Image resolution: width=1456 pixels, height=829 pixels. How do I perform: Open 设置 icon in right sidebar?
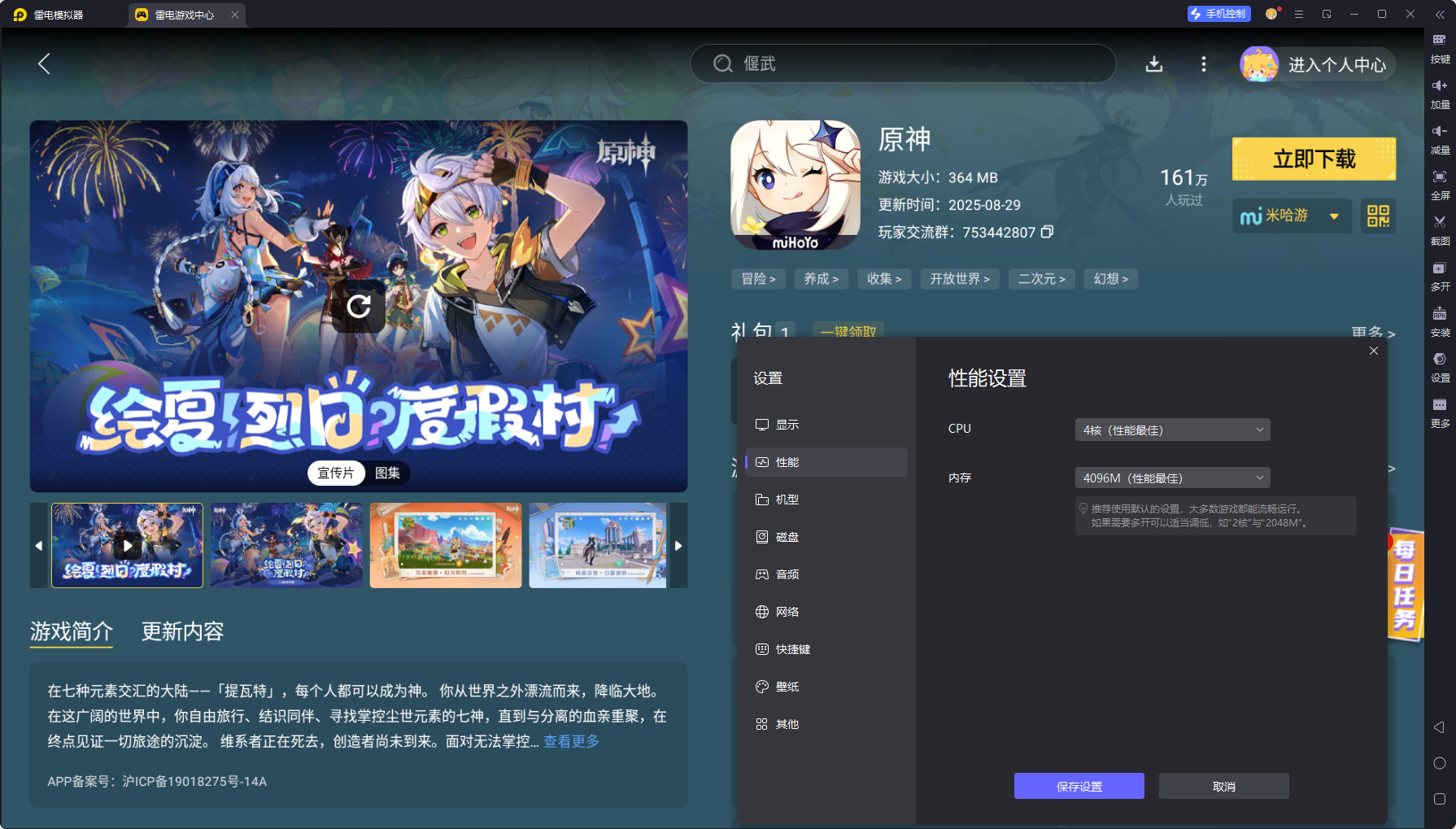pos(1440,367)
